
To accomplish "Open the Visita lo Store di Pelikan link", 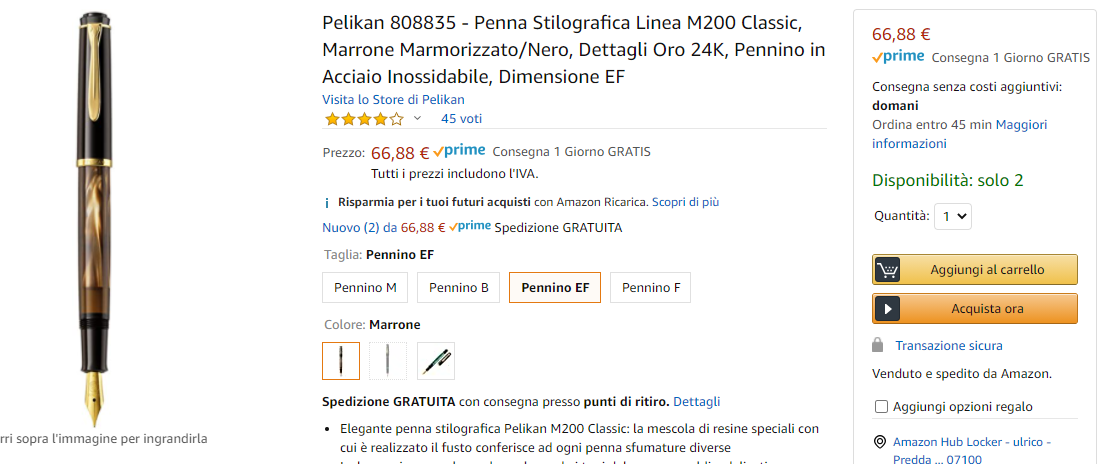I will pyautogui.click(x=393, y=100).
